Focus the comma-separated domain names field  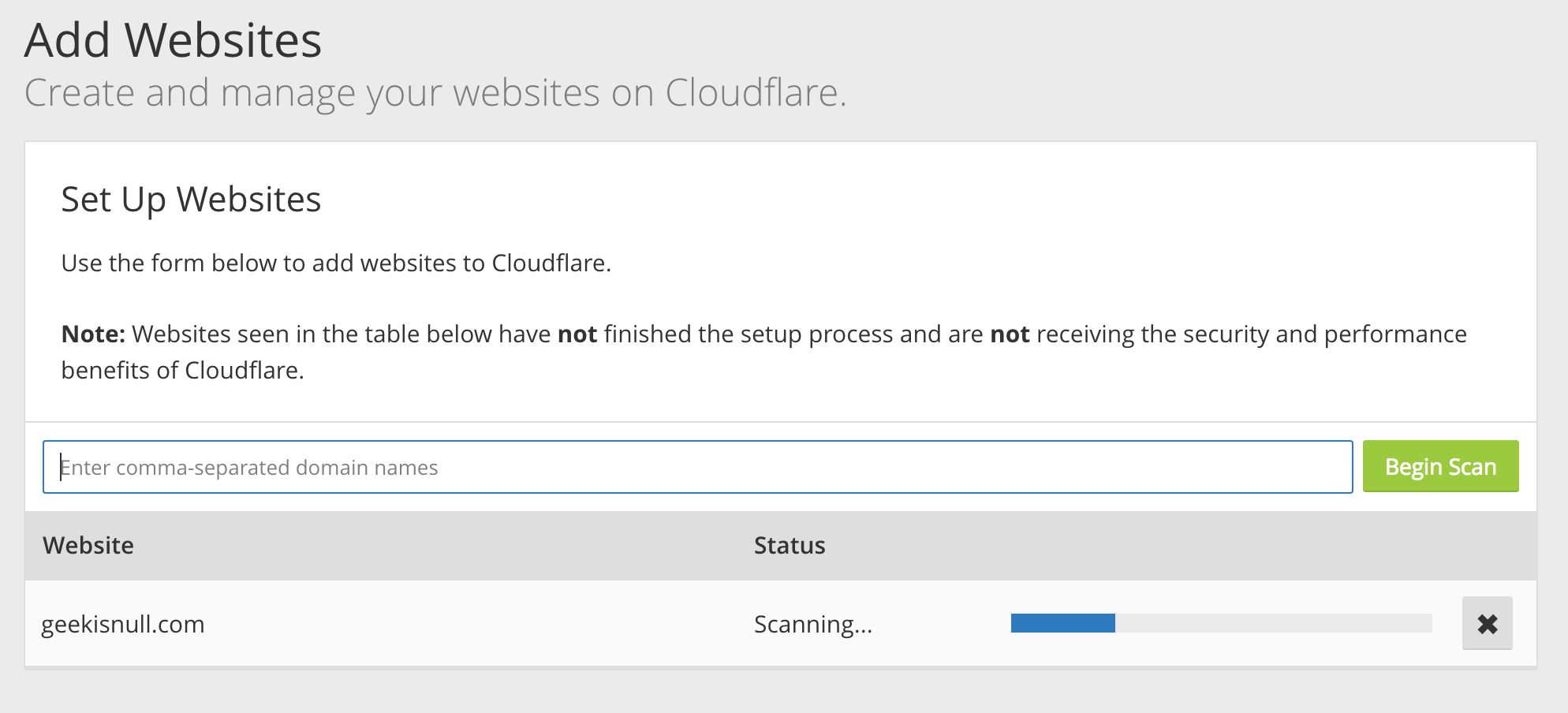698,467
